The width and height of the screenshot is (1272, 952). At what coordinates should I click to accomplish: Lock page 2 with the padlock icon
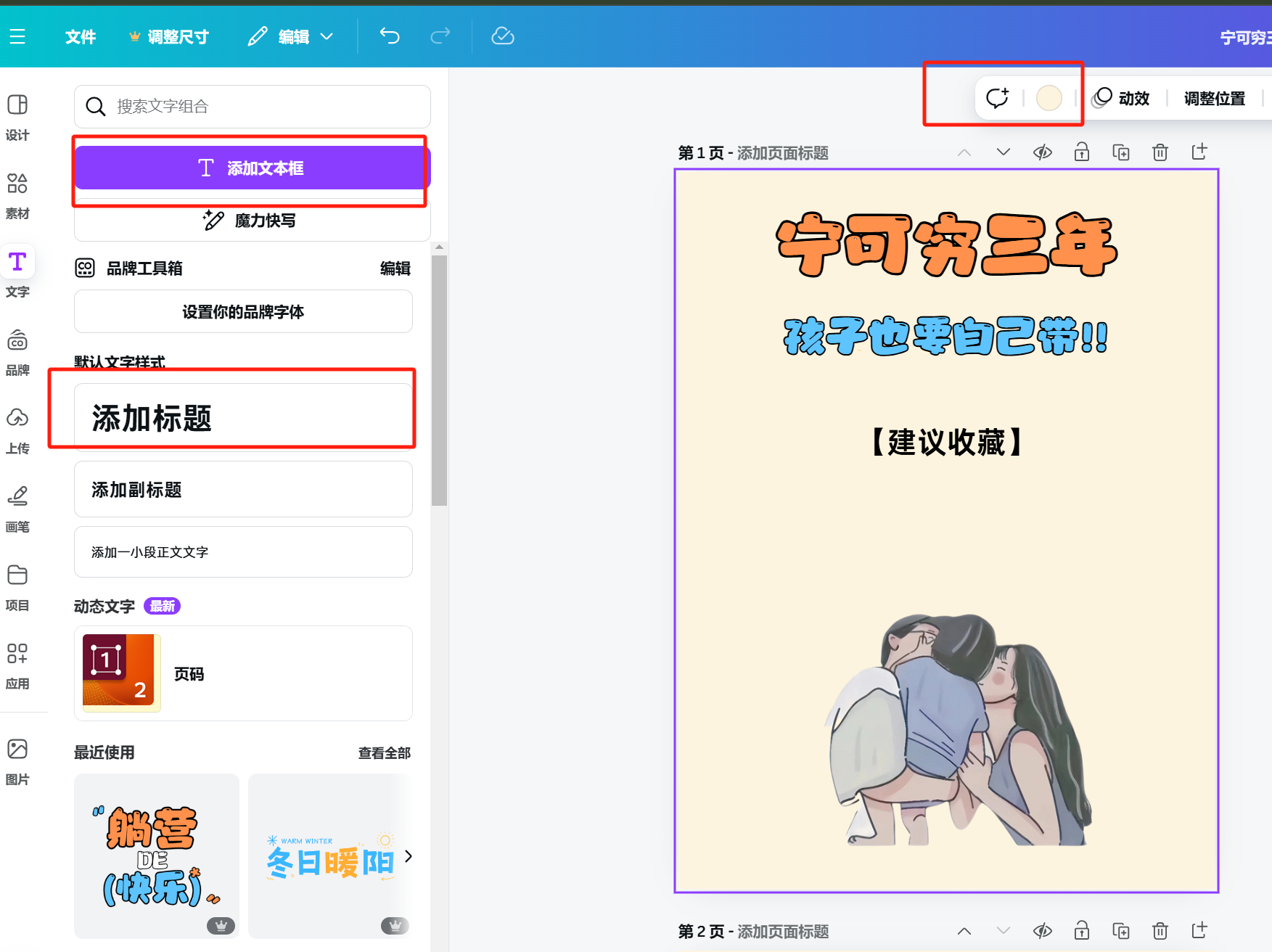(x=1081, y=931)
